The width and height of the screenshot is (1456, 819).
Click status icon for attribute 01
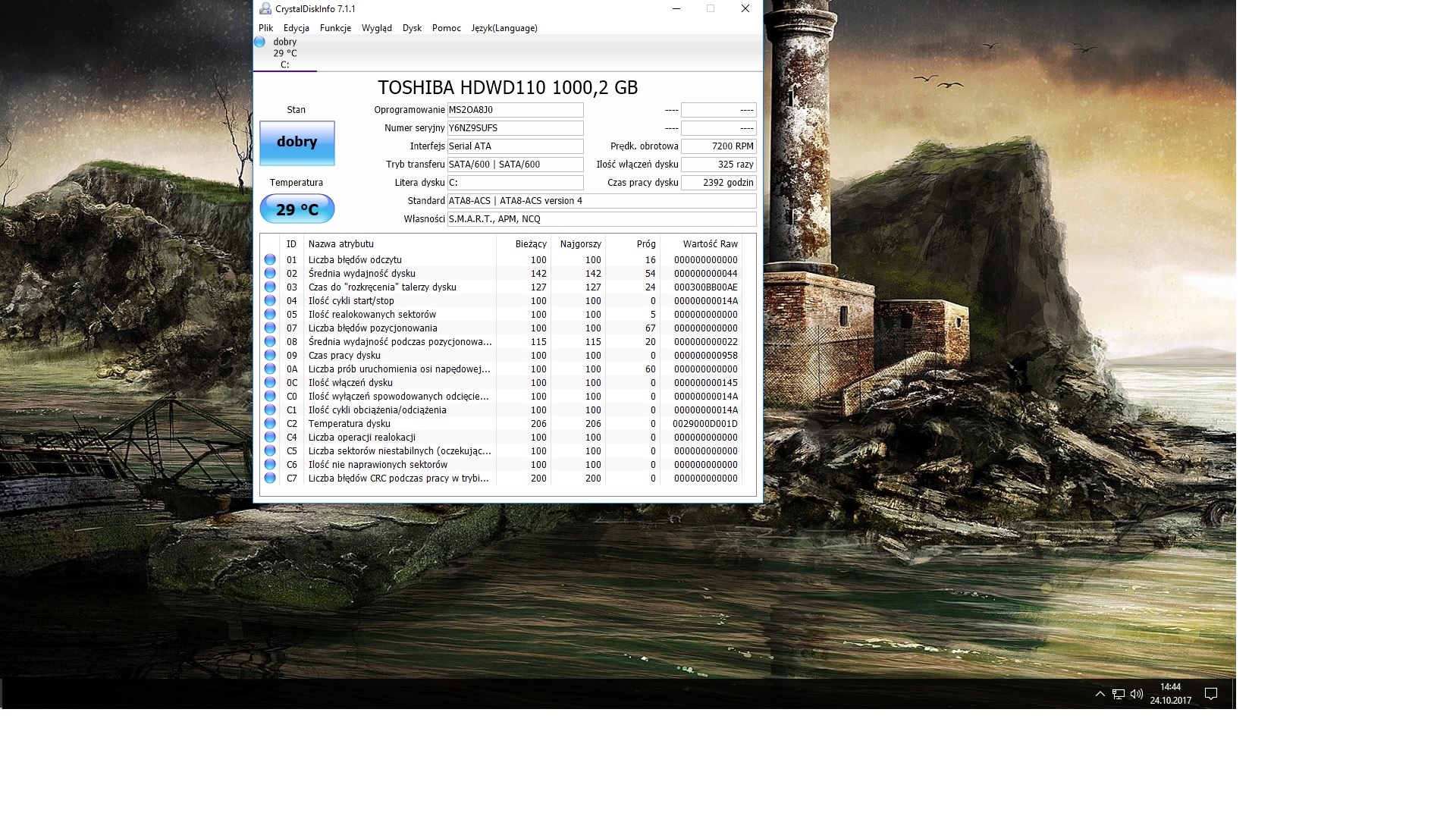[270, 259]
